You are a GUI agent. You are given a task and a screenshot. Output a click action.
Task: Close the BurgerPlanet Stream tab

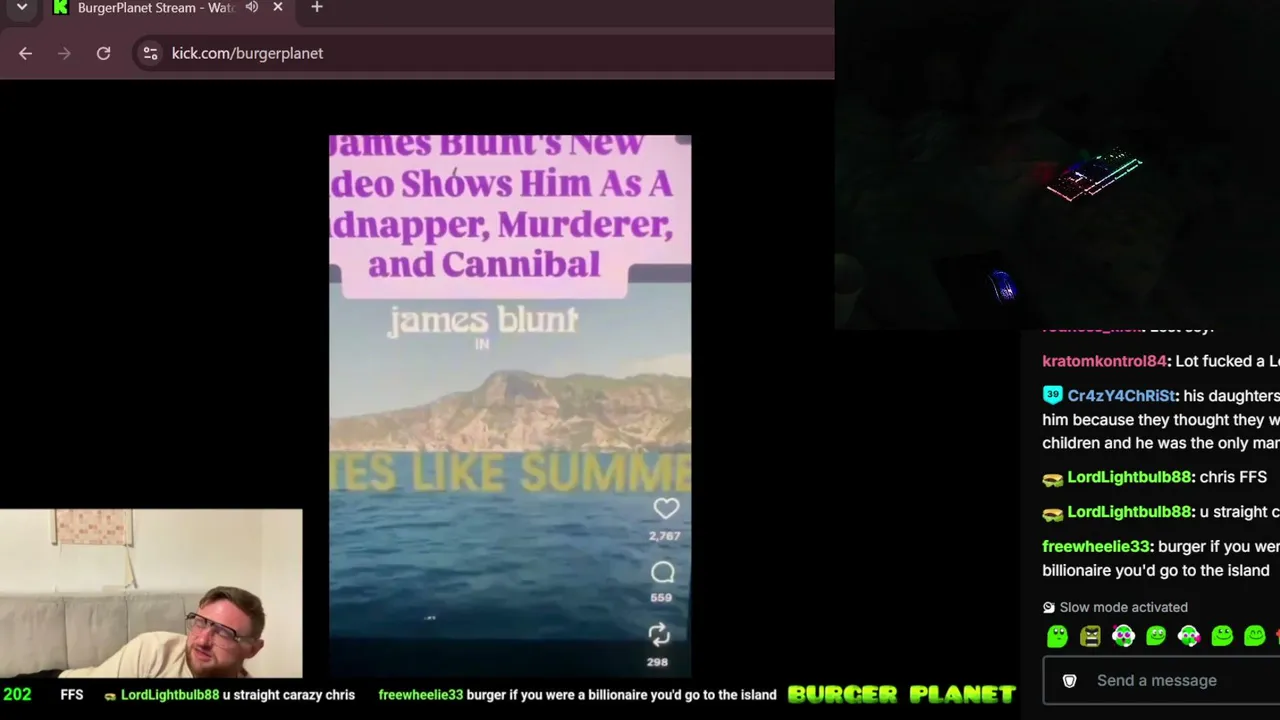coord(278,8)
